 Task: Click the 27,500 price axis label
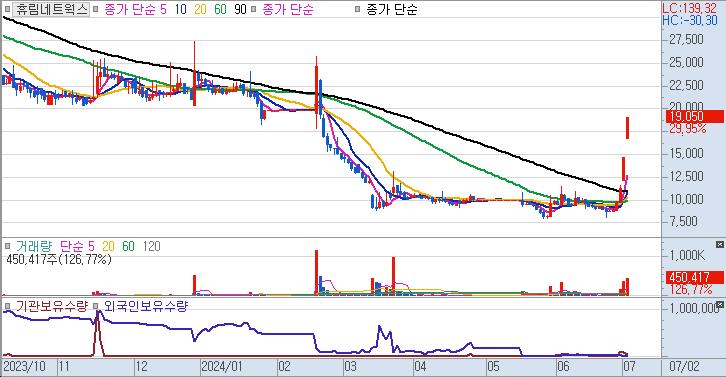[686, 39]
